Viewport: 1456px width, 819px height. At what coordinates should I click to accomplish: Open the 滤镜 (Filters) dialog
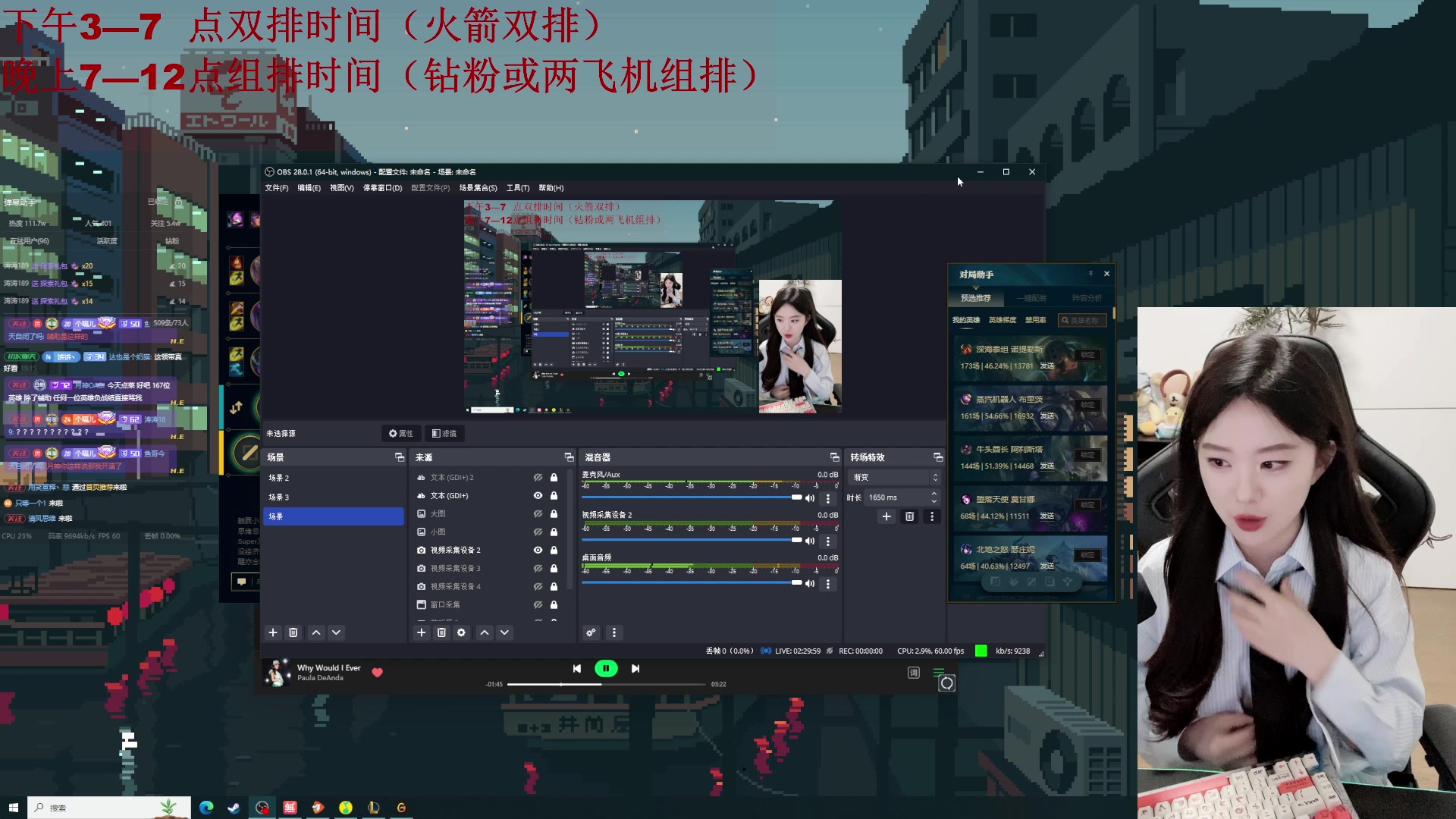pyautogui.click(x=444, y=433)
